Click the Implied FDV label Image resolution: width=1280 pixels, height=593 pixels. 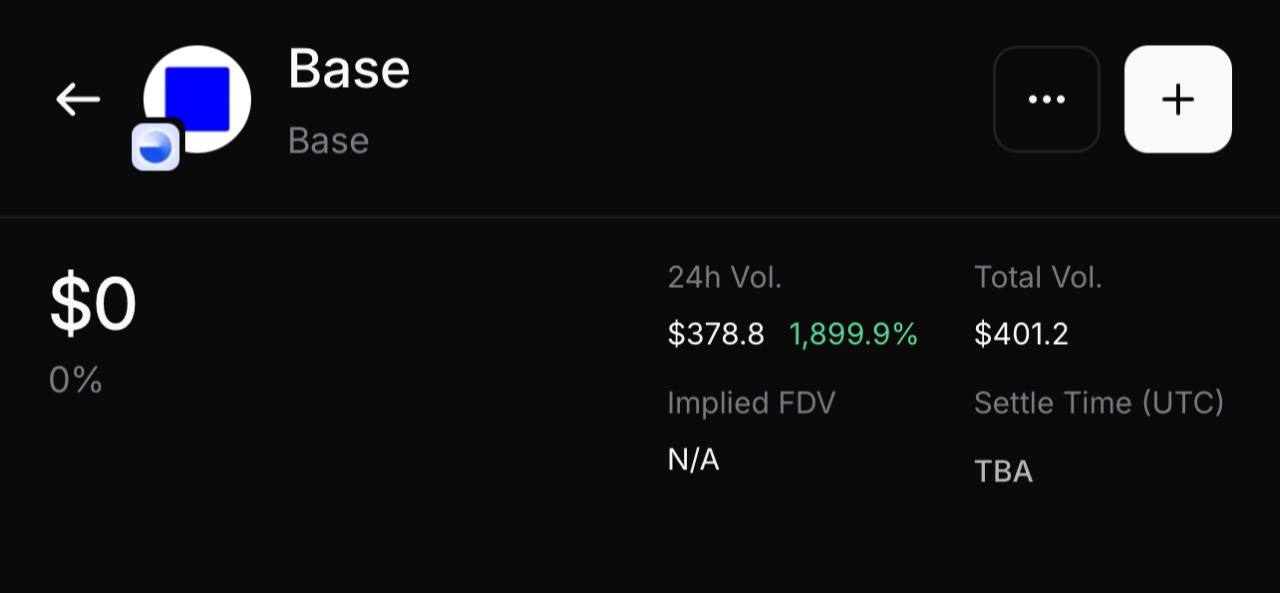click(751, 403)
